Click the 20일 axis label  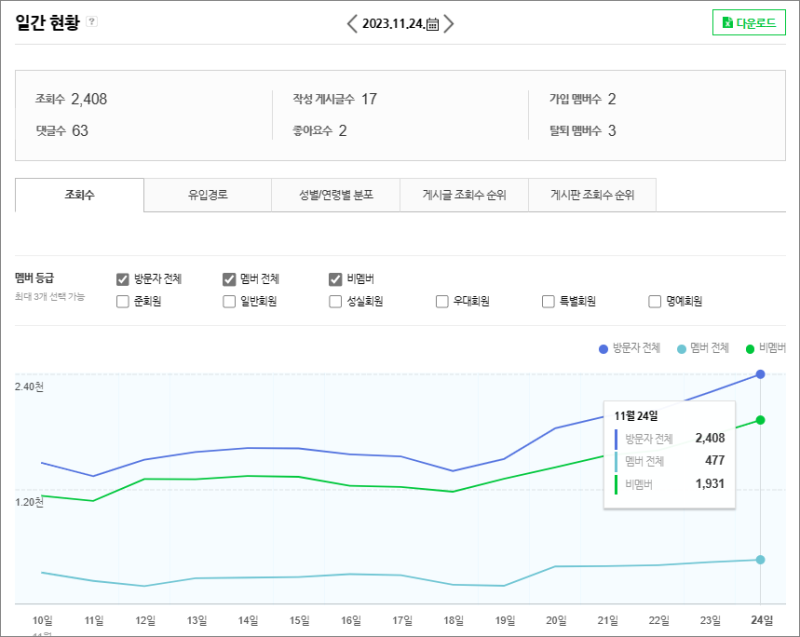[556, 620]
